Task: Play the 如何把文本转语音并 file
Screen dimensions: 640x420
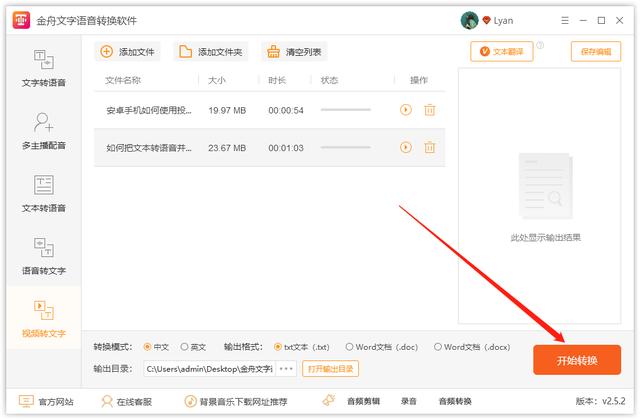Action: pyautogui.click(x=405, y=147)
